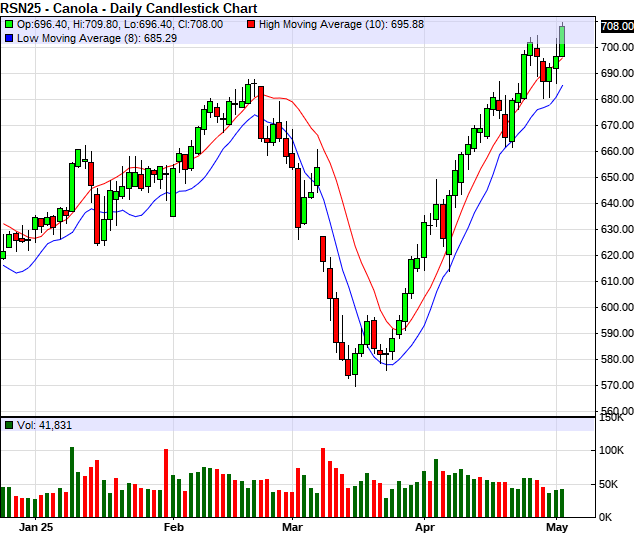
Task: Click the latest green candlestick near 708
Action: coord(562,42)
